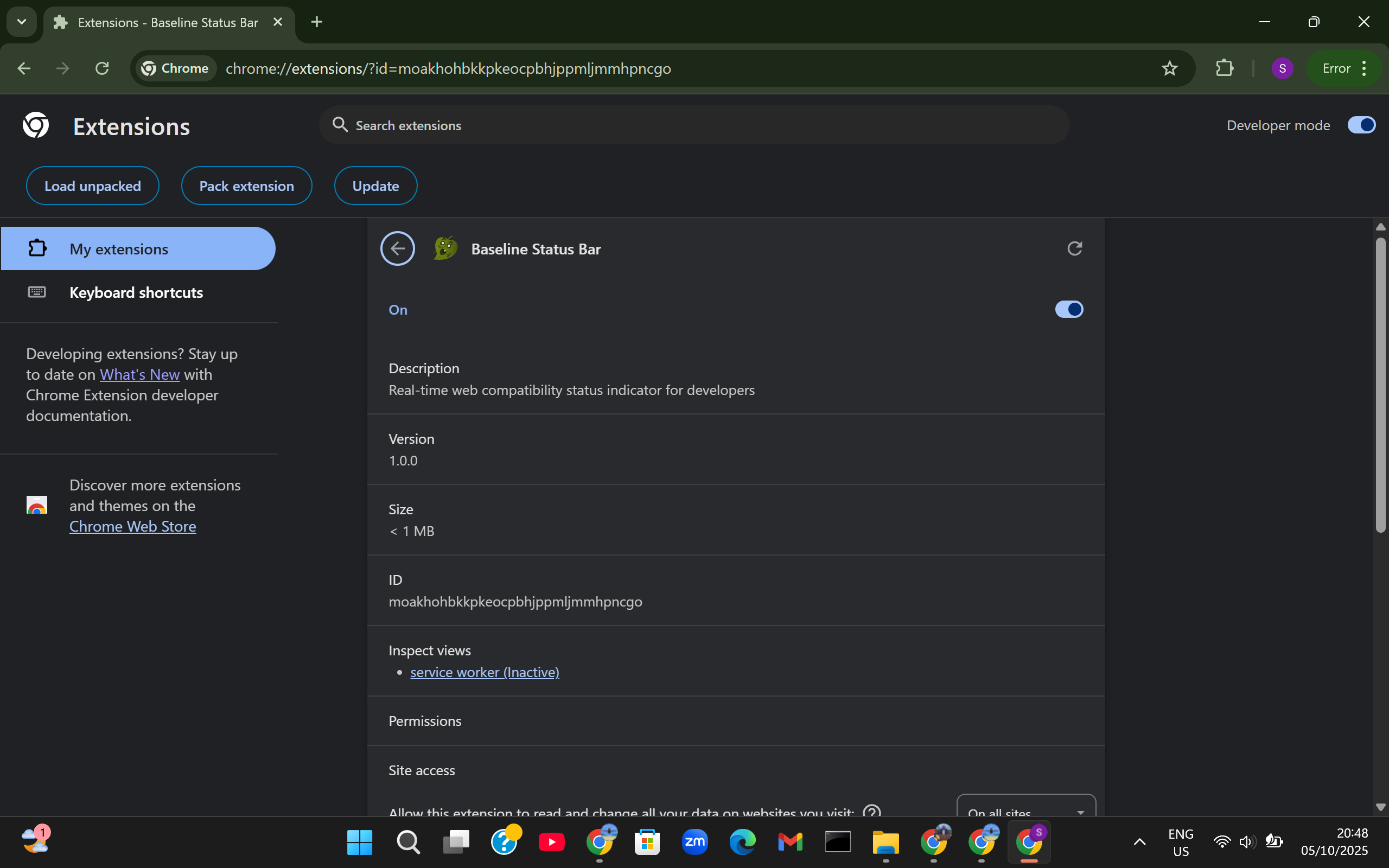Open the On all sites dropdown

[x=1025, y=809]
